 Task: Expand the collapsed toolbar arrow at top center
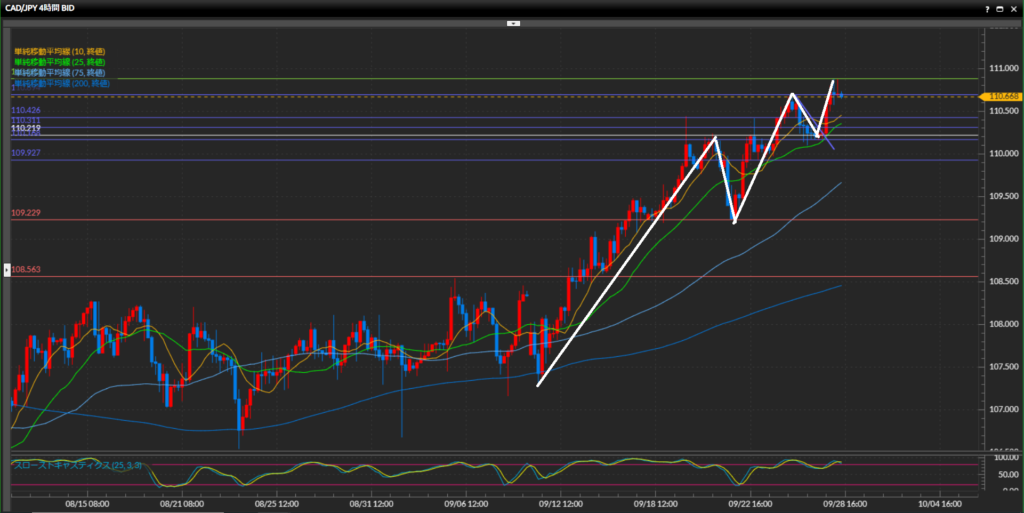coord(512,21)
